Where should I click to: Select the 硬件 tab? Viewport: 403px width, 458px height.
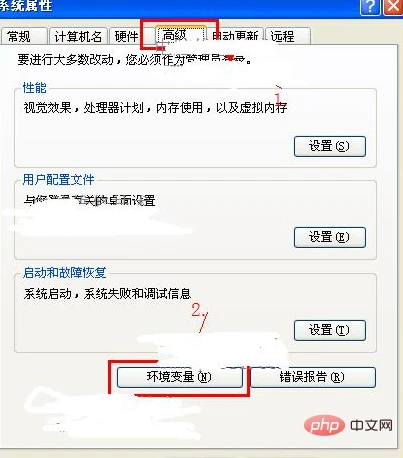126,36
